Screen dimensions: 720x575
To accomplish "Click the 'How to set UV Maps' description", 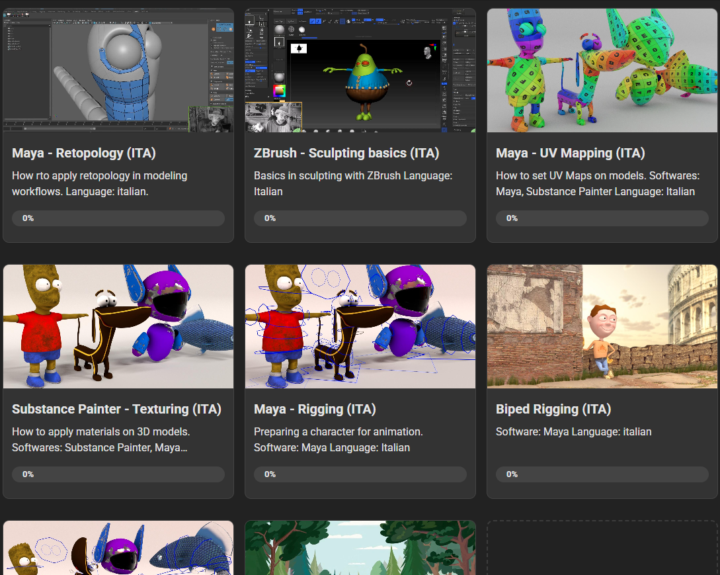I will (x=598, y=184).
